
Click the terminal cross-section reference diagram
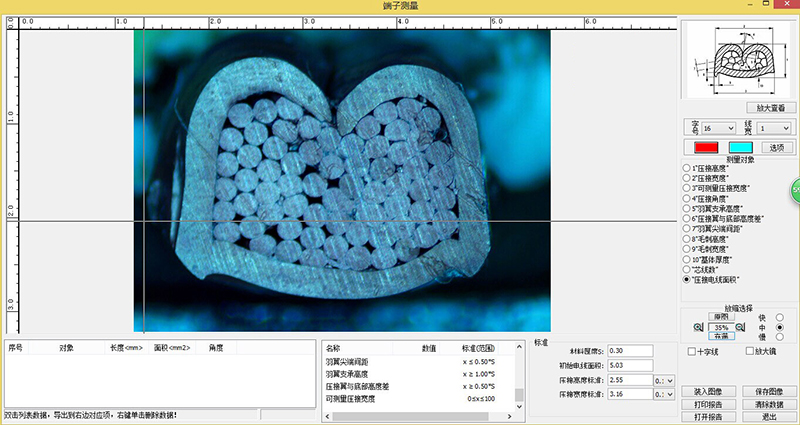[x=739, y=60]
